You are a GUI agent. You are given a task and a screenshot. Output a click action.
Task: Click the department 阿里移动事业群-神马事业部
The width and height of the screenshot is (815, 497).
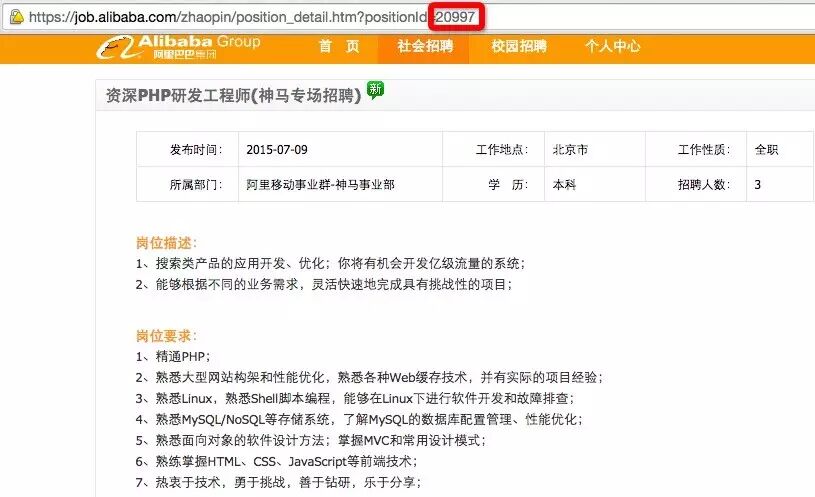click(320, 185)
